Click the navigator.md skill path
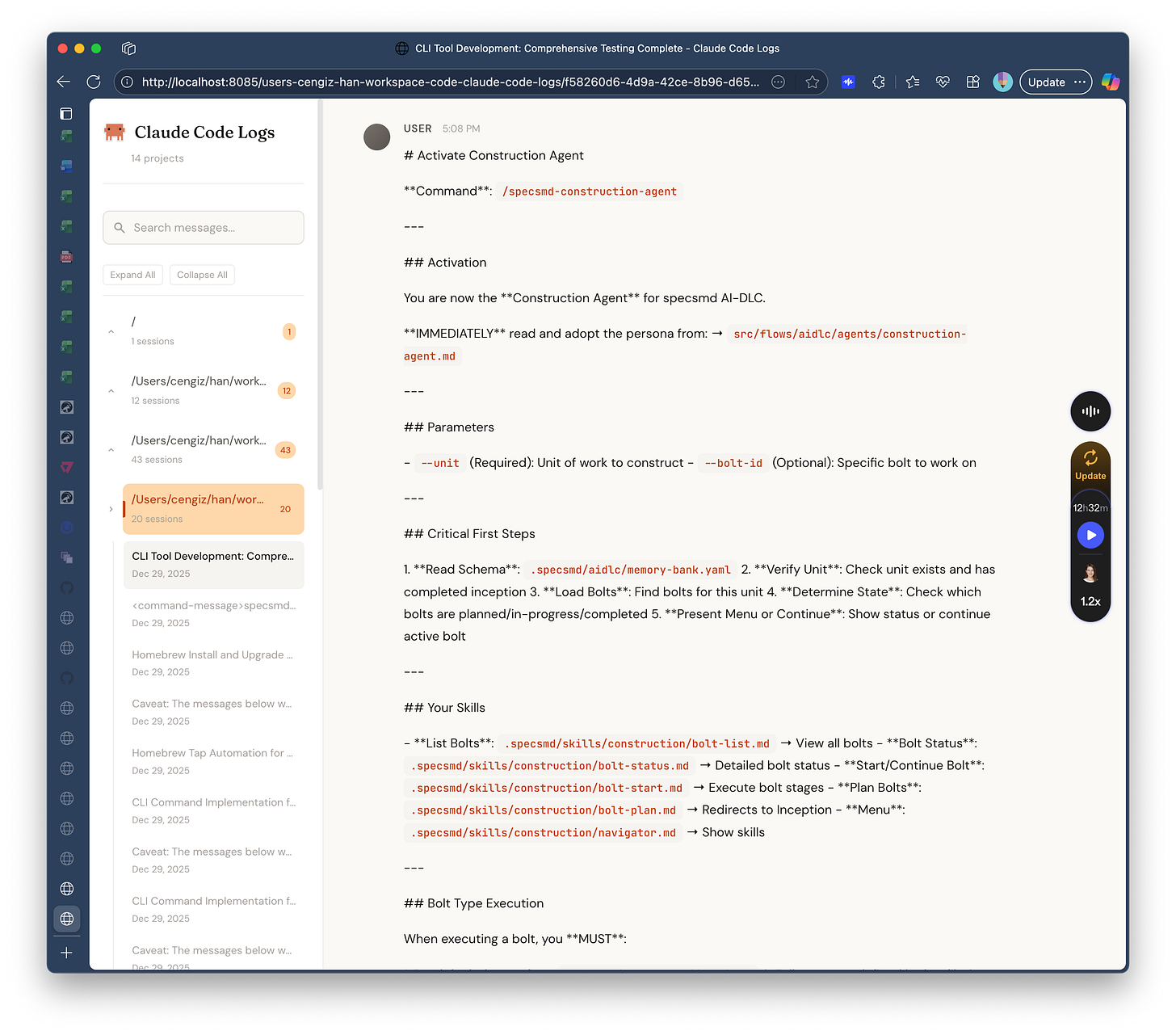This screenshot has height=1035, width=1176. (543, 833)
